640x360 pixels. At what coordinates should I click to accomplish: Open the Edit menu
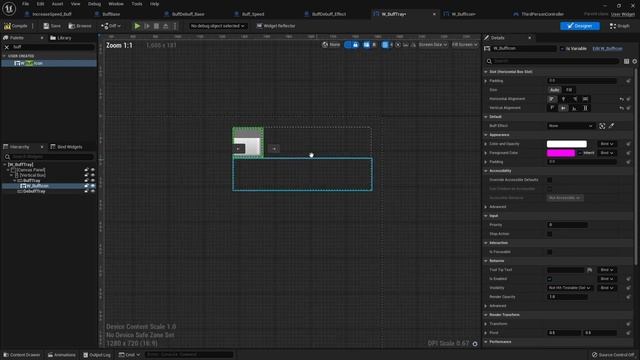[40, 4]
